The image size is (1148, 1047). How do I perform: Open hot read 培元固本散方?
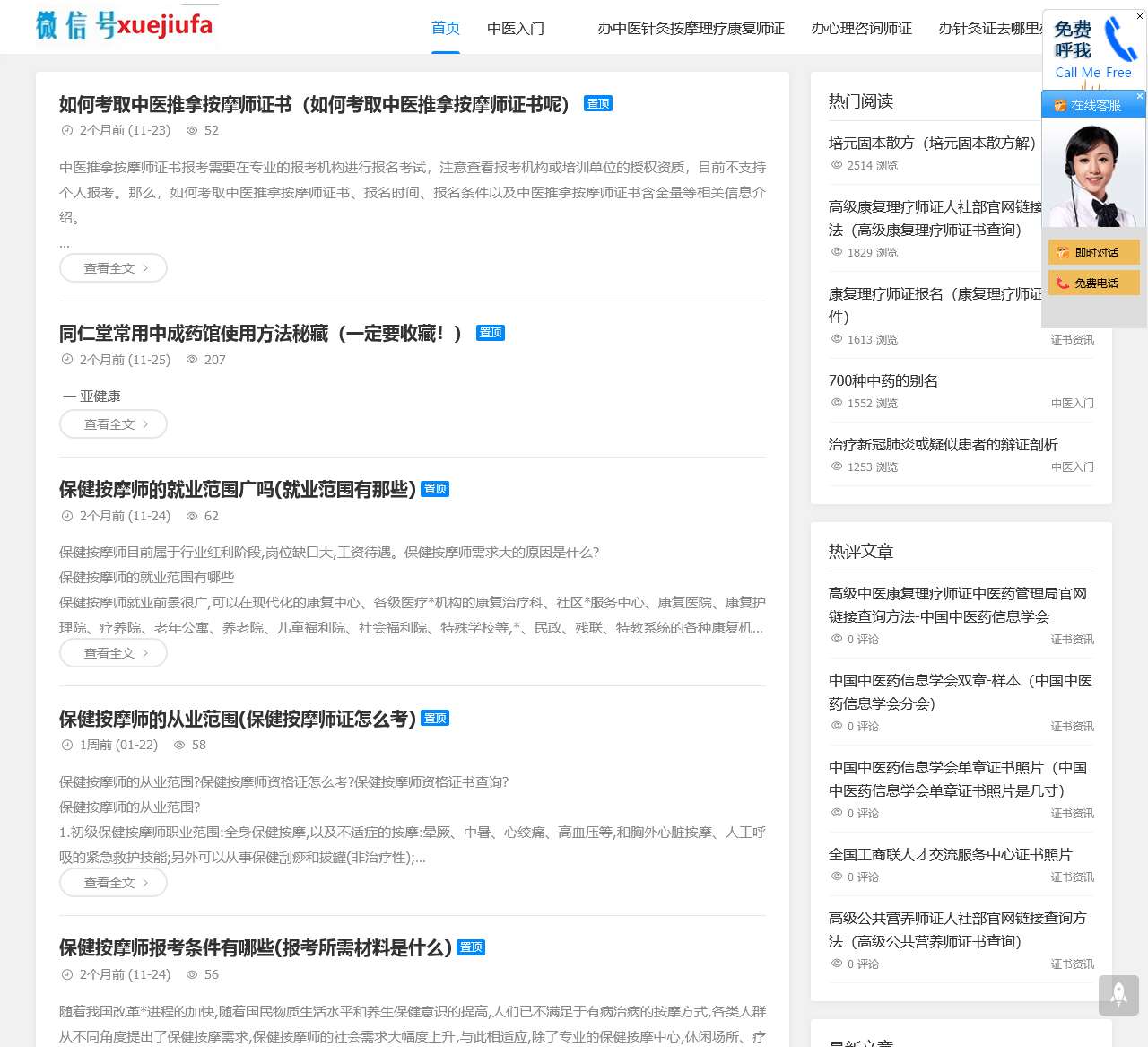point(934,144)
